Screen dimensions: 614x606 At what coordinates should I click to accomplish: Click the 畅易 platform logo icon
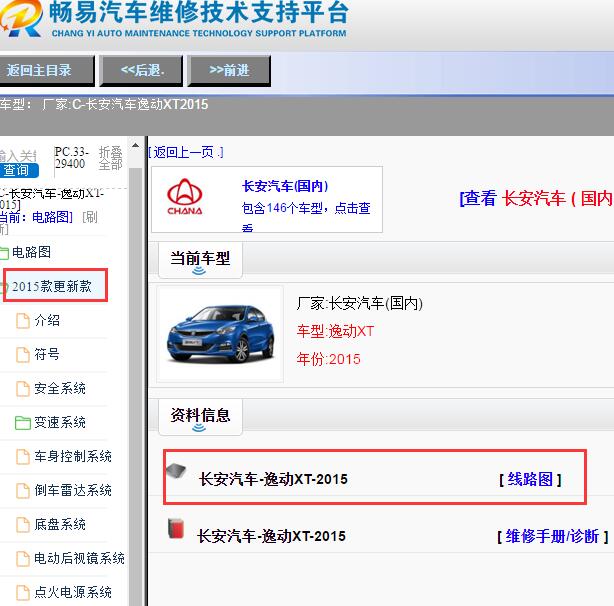coord(21,18)
